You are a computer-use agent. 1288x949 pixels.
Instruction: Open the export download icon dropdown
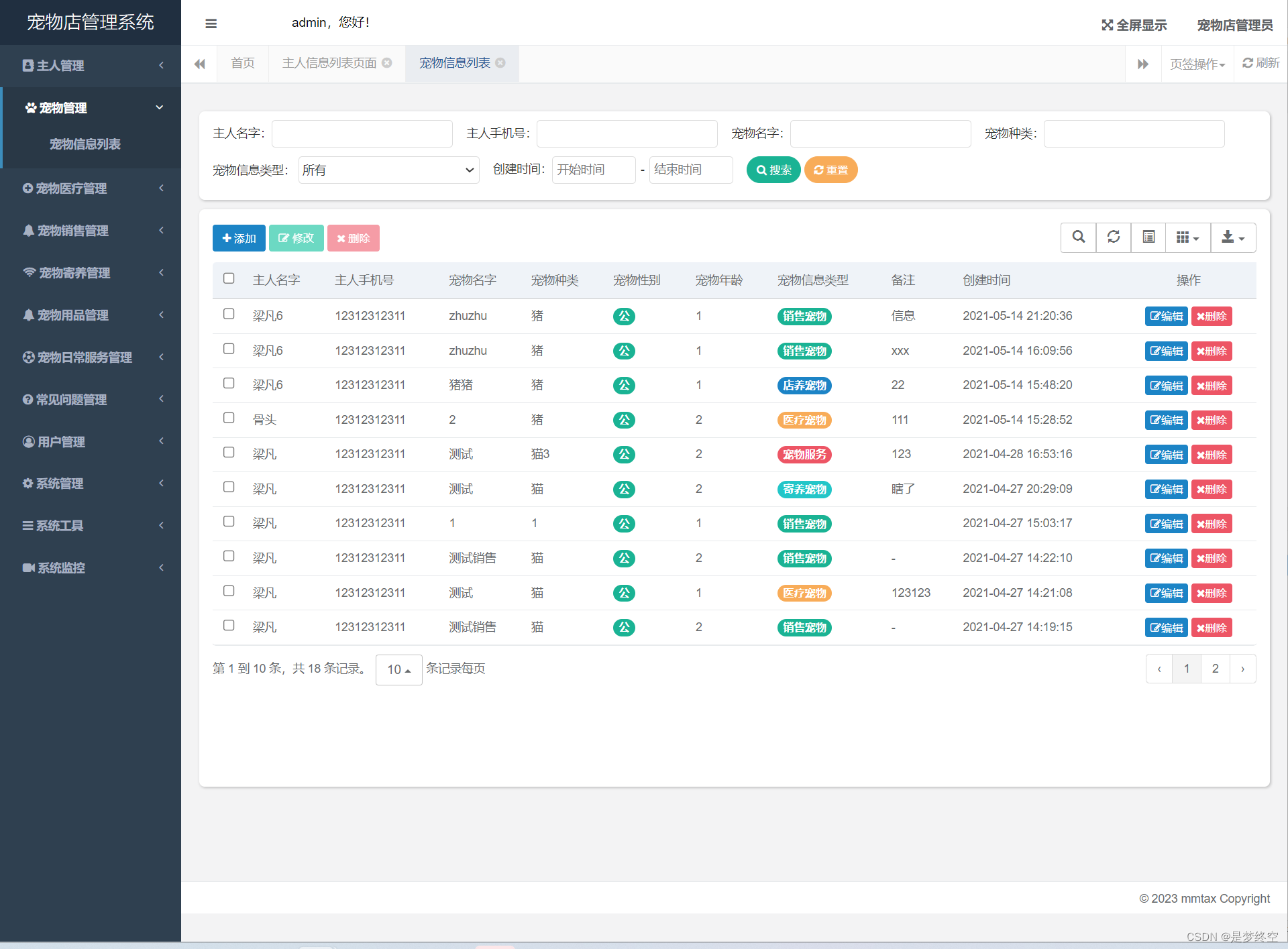[x=1233, y=237]
